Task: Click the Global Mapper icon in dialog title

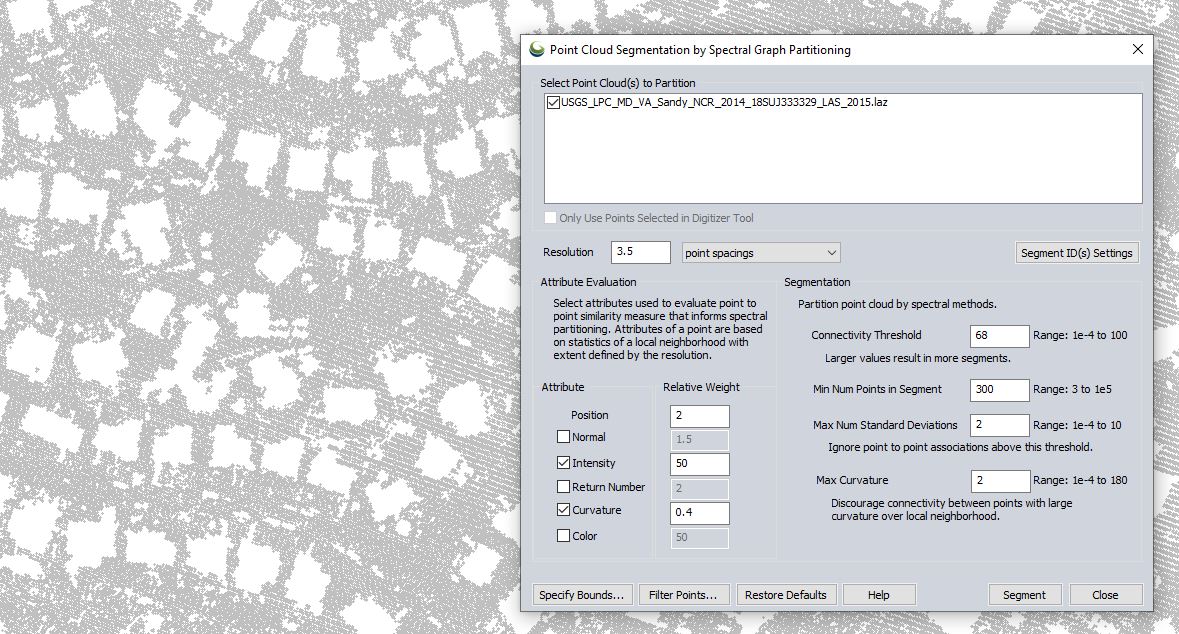Action: pyautogui.click(x=537, y=50)
